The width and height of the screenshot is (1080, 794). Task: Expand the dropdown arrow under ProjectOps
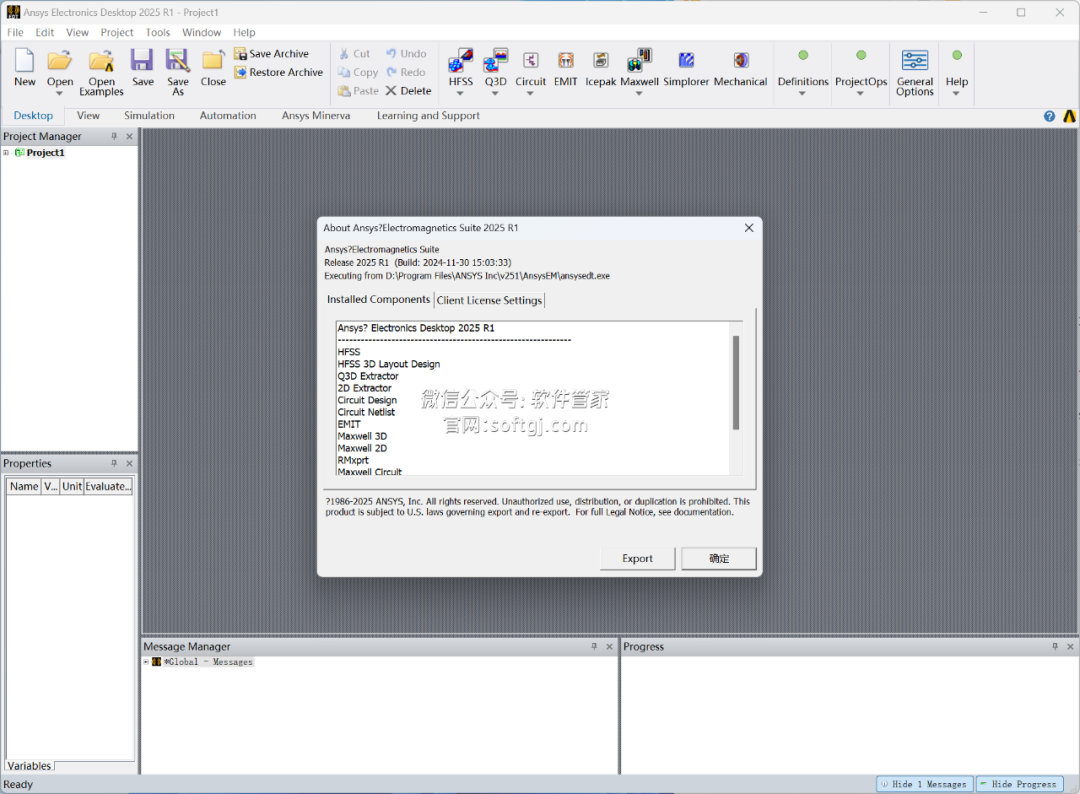tap(860, 94)
